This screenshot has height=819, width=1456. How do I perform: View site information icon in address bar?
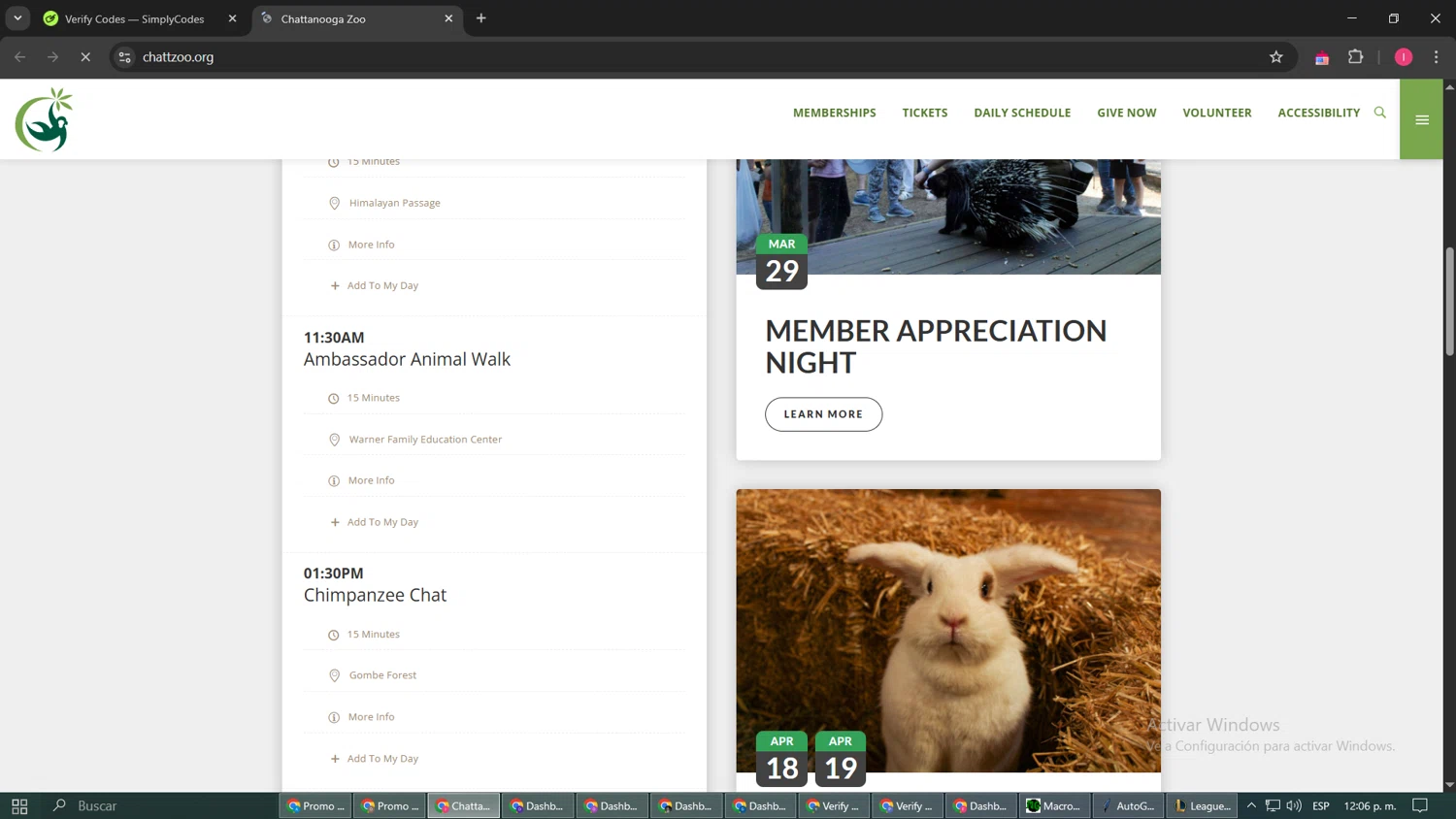coord(124,57)
